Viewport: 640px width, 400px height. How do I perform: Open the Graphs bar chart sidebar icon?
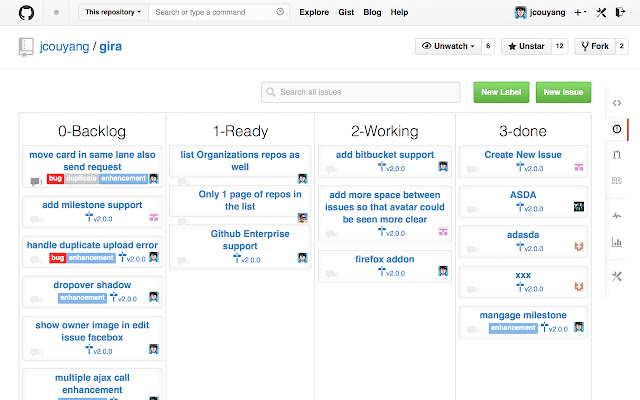(617, 242)
